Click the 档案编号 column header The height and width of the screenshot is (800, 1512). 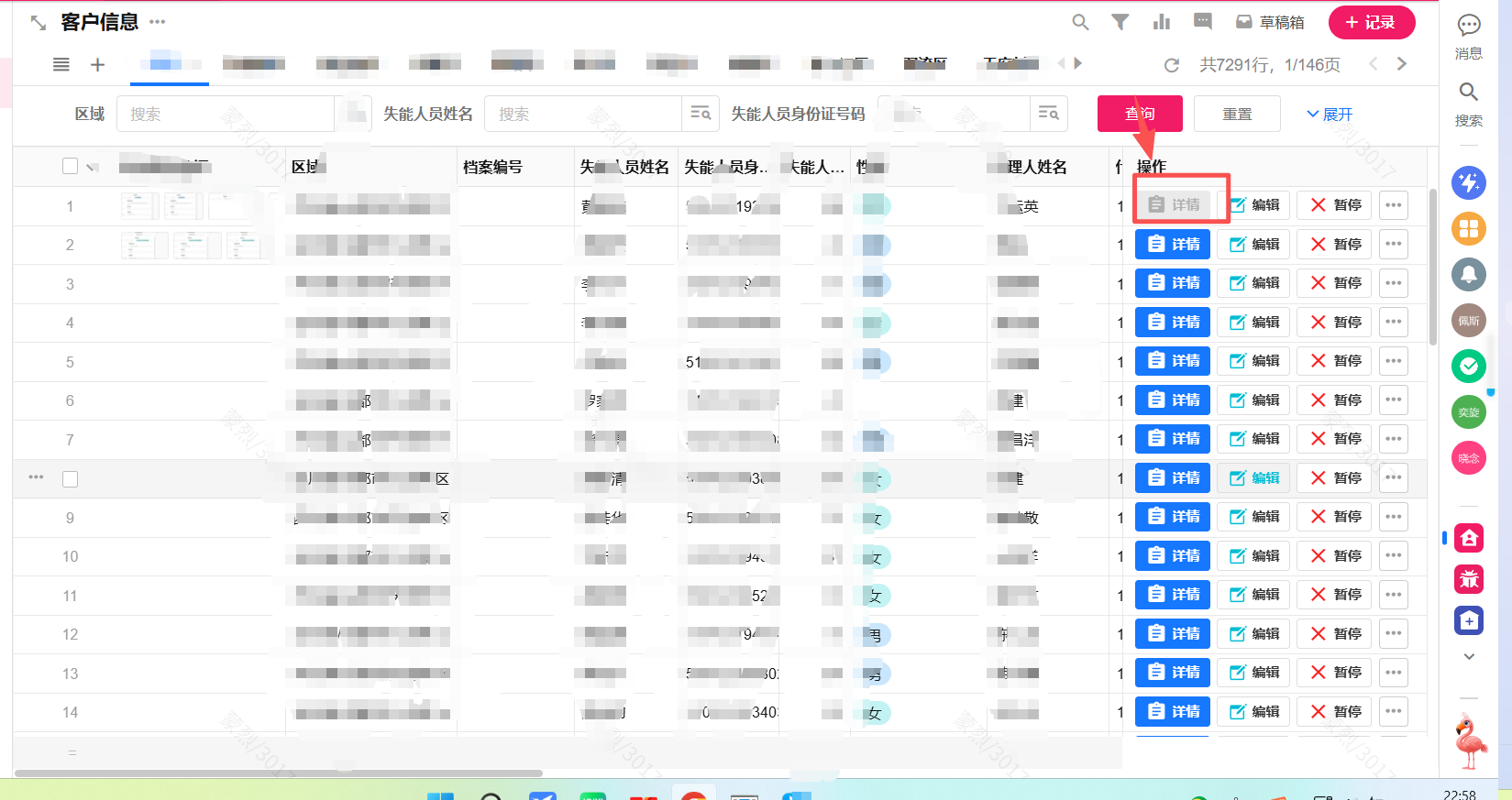492,167
